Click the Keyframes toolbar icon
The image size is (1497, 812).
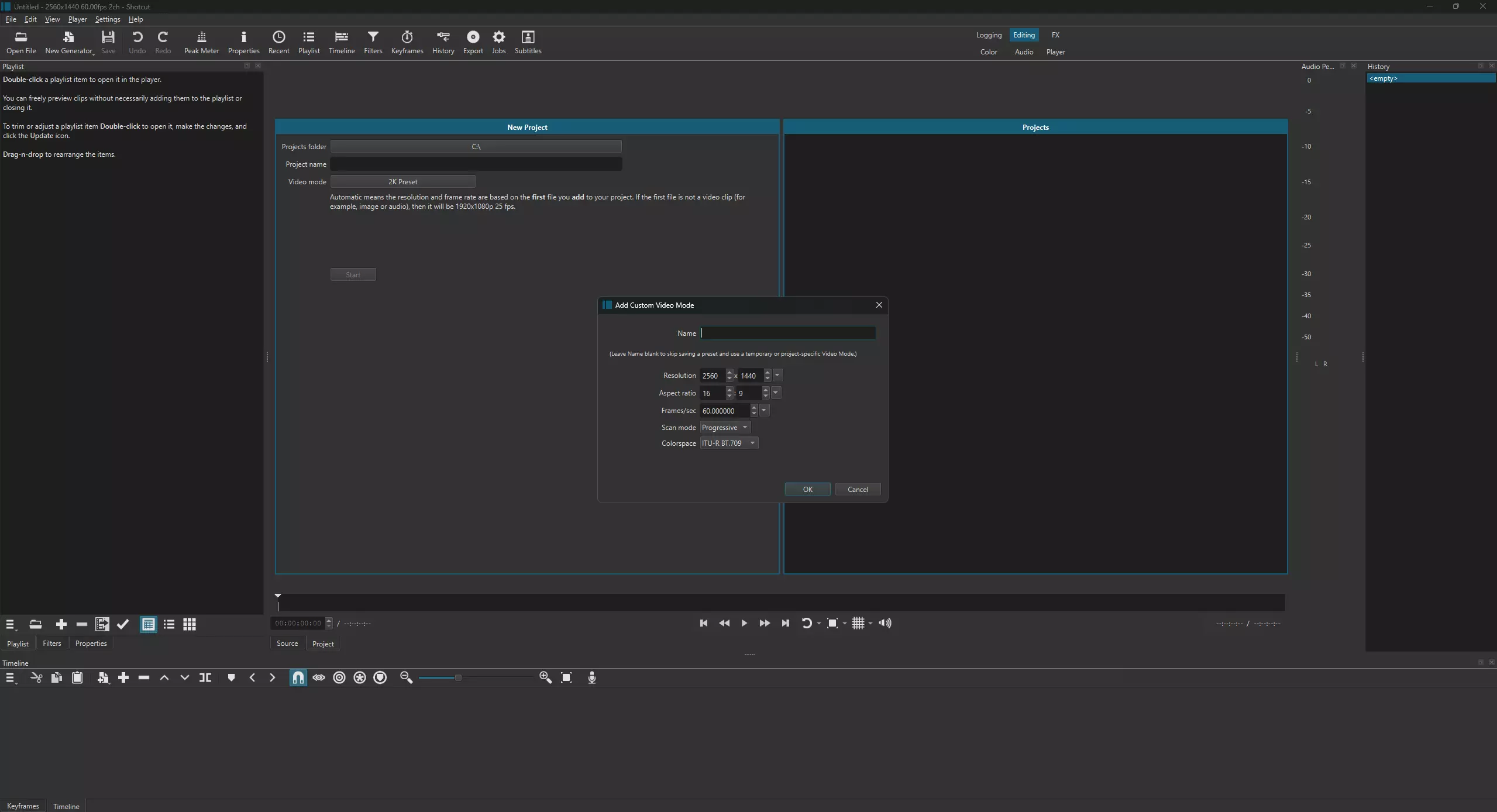click(x=407, y=42)
